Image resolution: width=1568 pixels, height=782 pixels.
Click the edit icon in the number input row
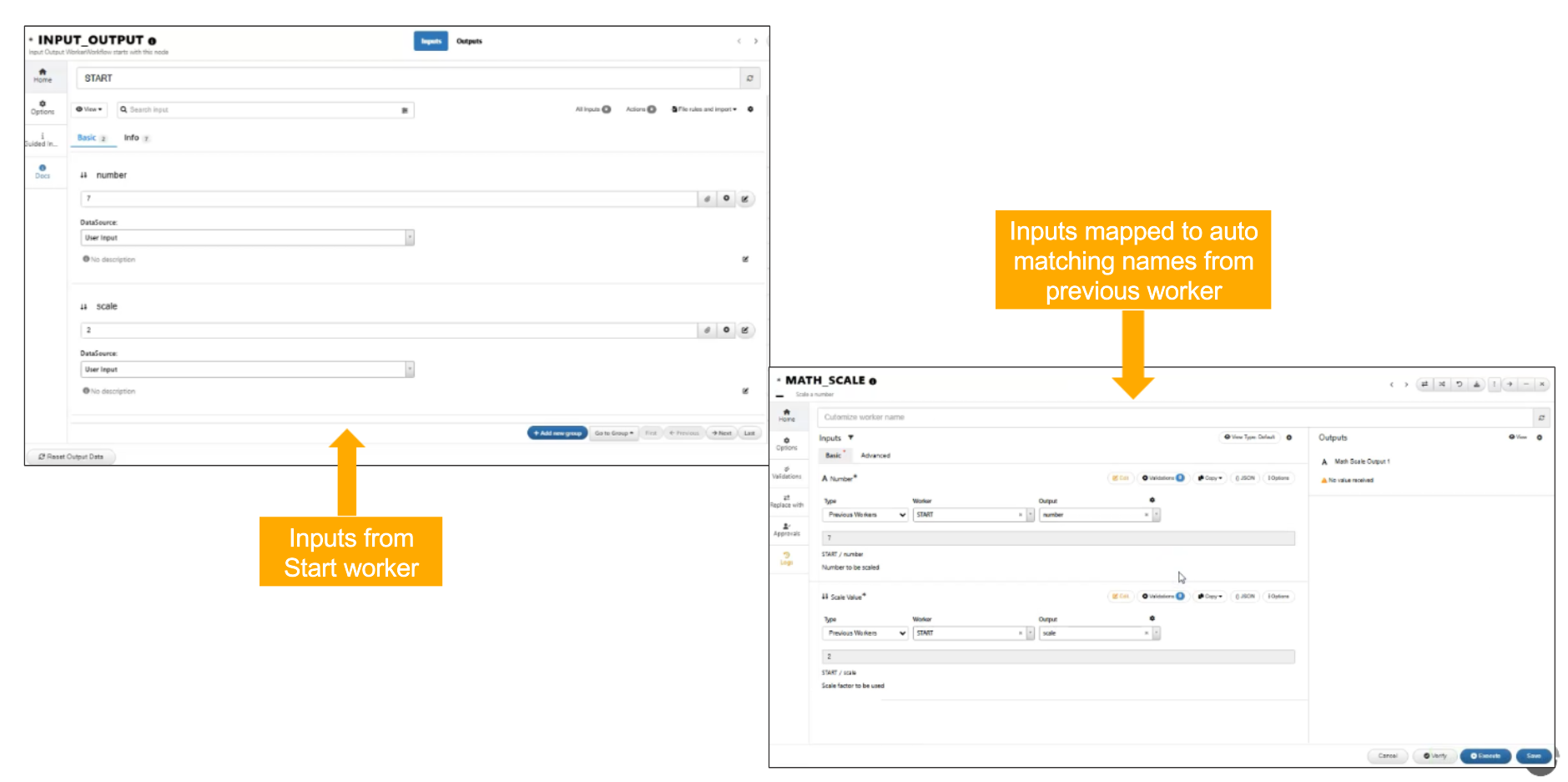pyautogui.click(x=745, y=199)
